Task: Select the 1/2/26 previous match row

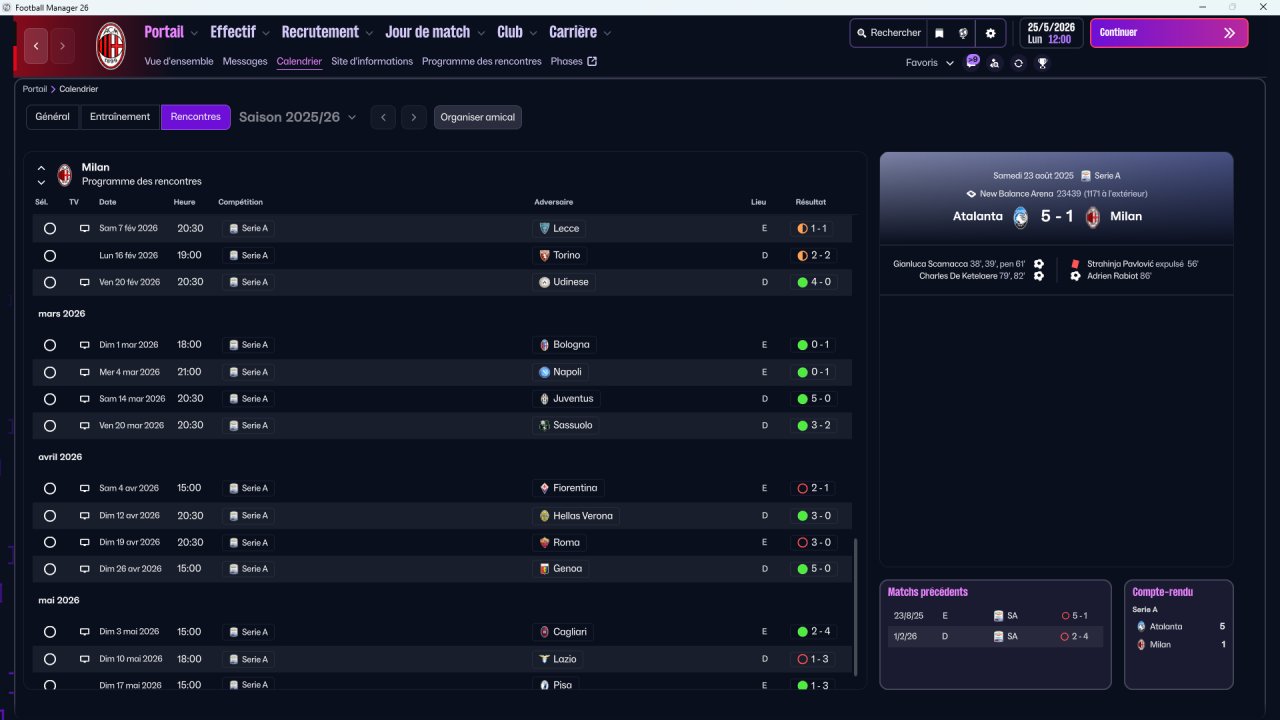Action: pyautogui.click(x=995, y=637)
